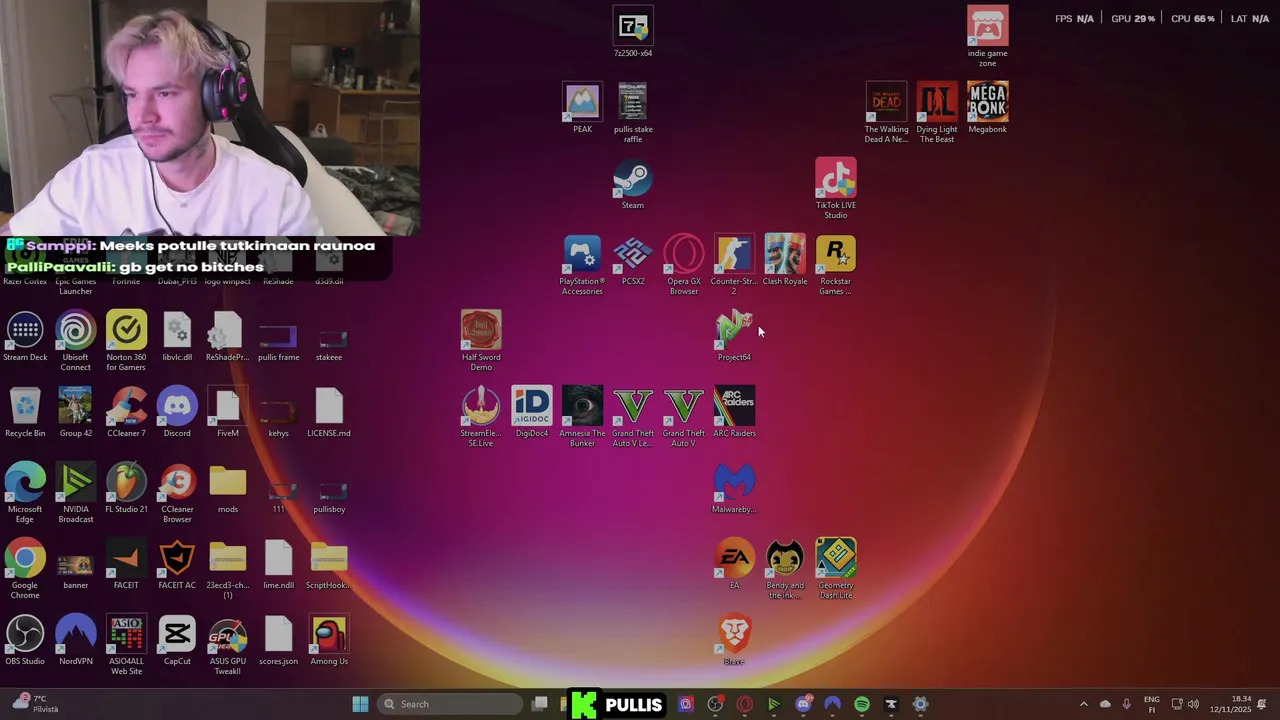Image resolution: width=1280 pixels, height=720 pixels.
Task: Open the ASIO4ALL Web Site shortcut
Action: point(126,645)
